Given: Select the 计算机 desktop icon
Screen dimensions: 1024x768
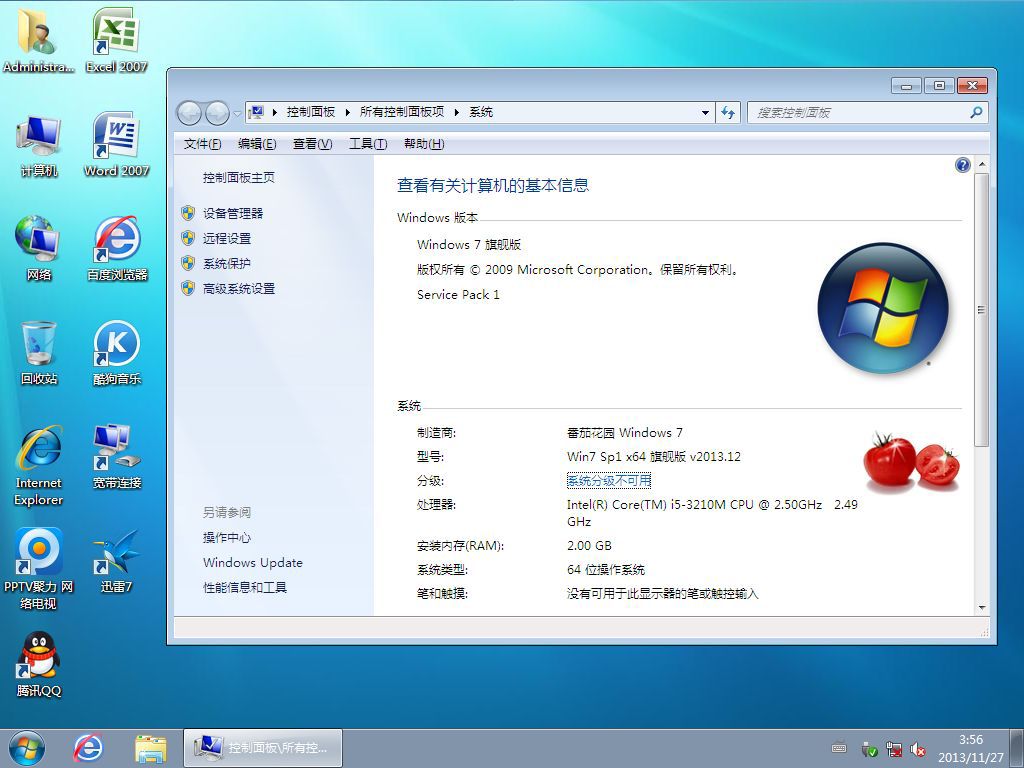Looking at the screenshot, I should click(39, 145).
